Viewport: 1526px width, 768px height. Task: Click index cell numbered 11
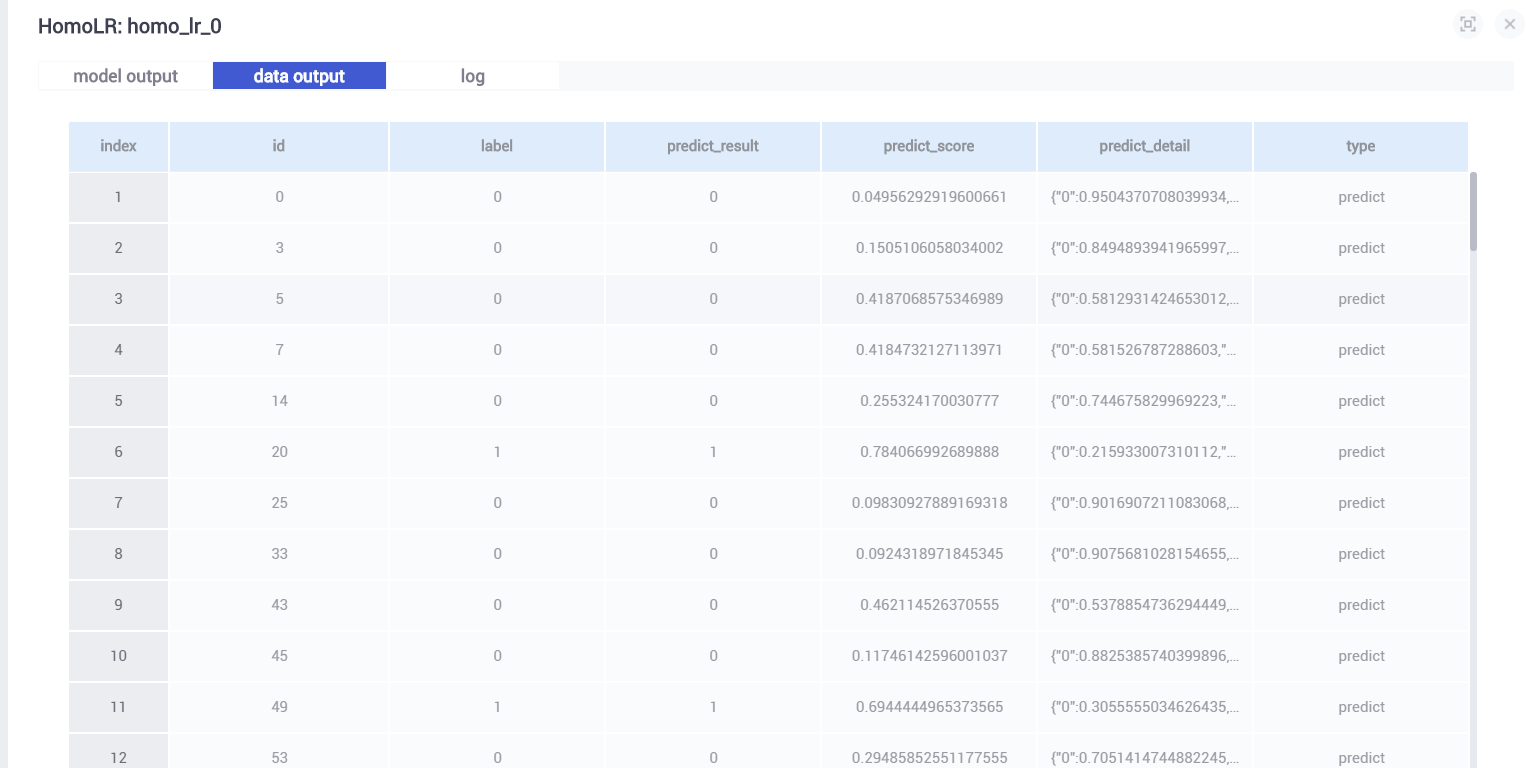tap(119, 707)
